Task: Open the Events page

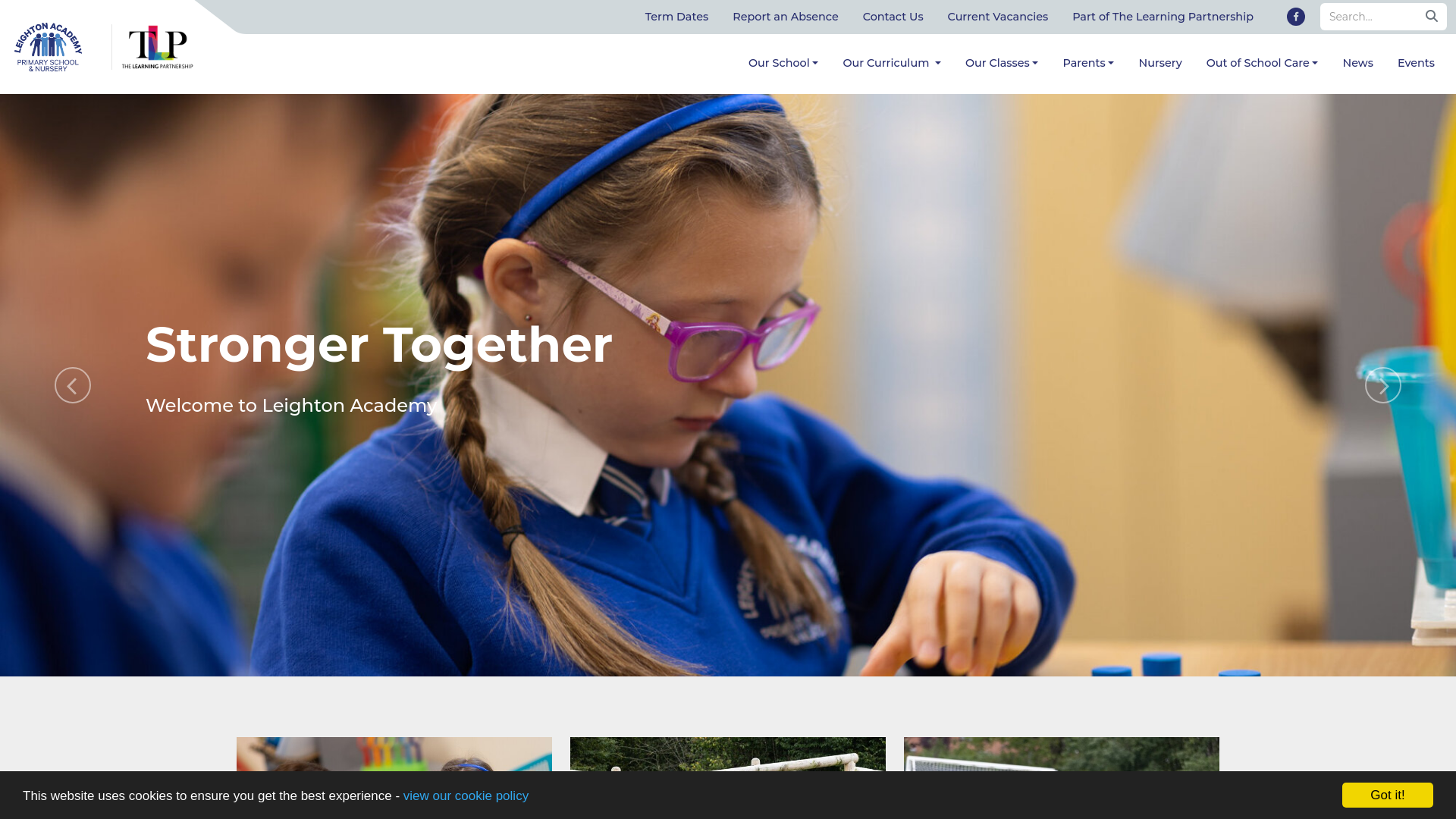Action: point(1415,63)
